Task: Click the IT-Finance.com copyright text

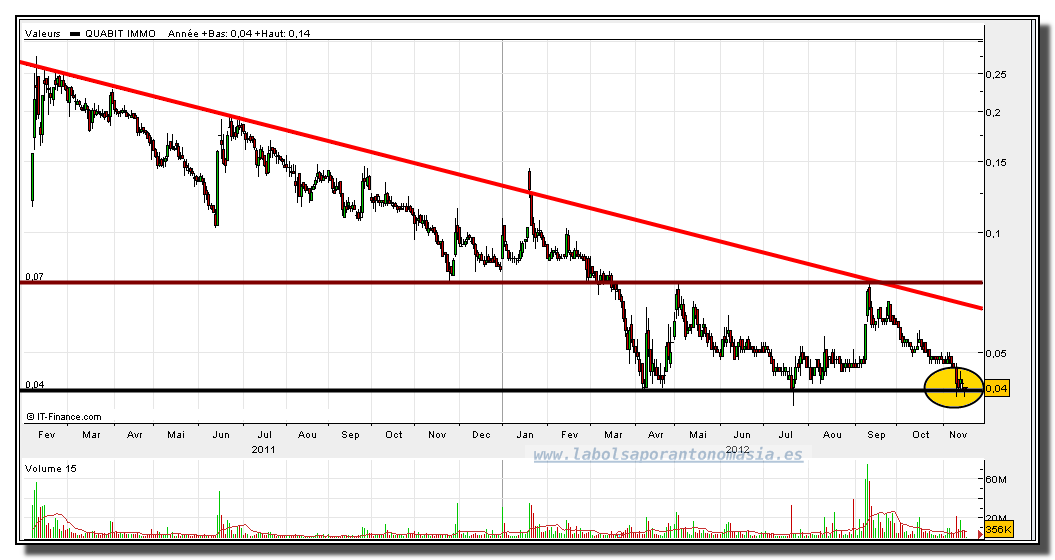Action: pos(64,417)
